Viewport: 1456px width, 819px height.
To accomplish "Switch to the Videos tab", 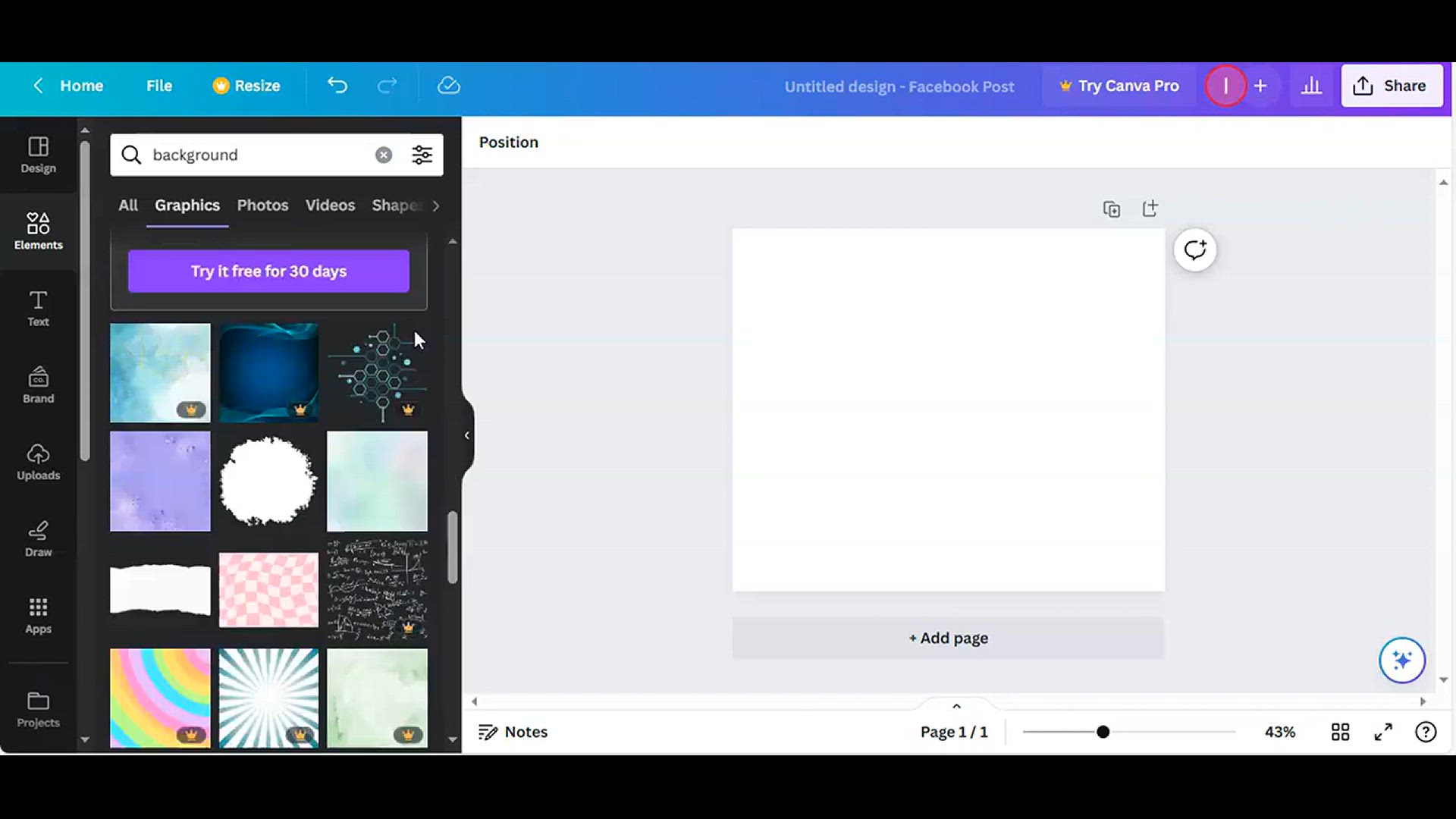I will click(x=330, y=205).
